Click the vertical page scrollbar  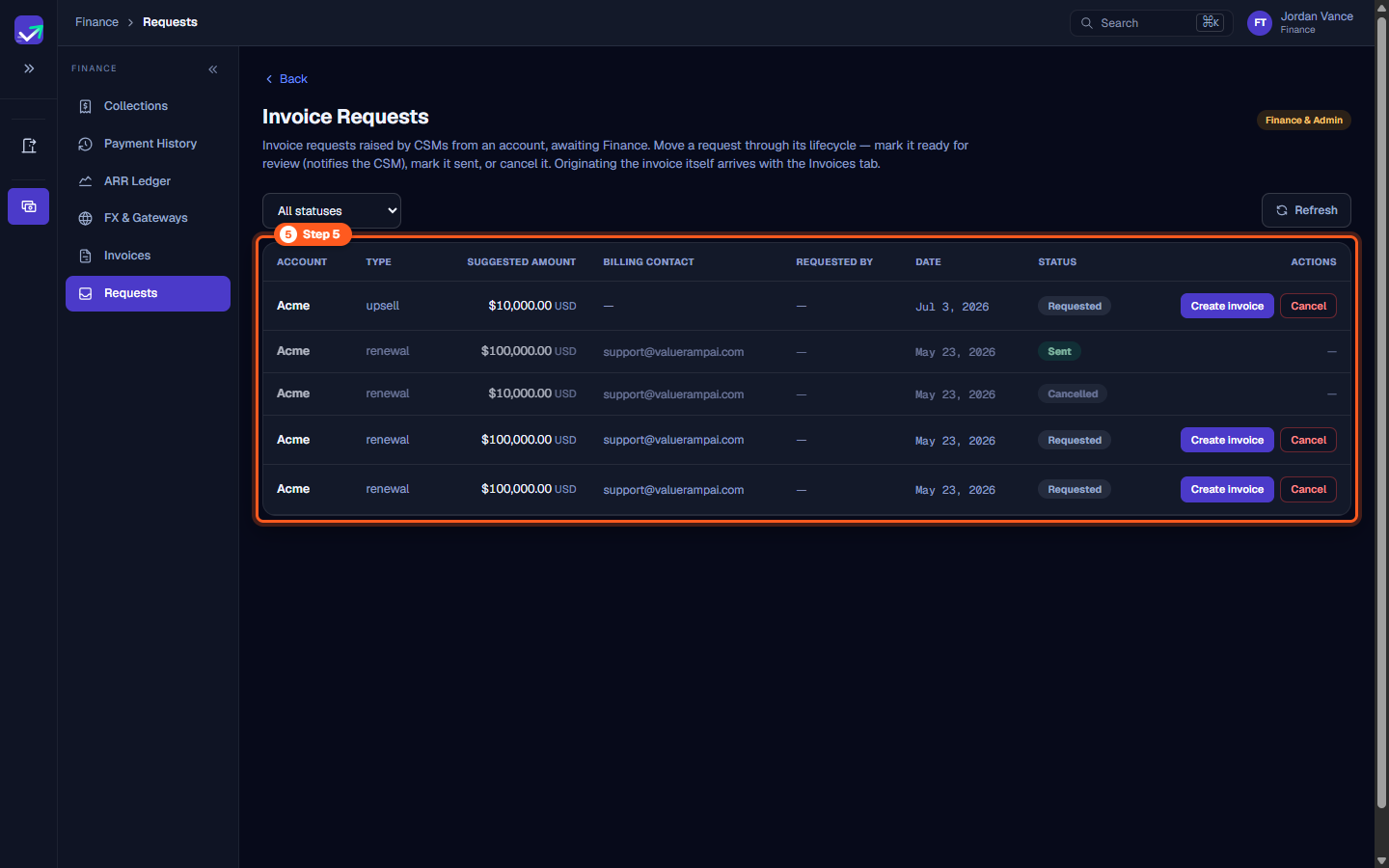[x=1381, y=415]
